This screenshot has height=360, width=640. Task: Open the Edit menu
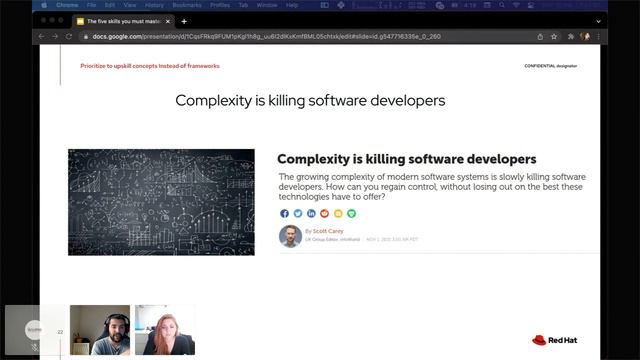[110, 5]
